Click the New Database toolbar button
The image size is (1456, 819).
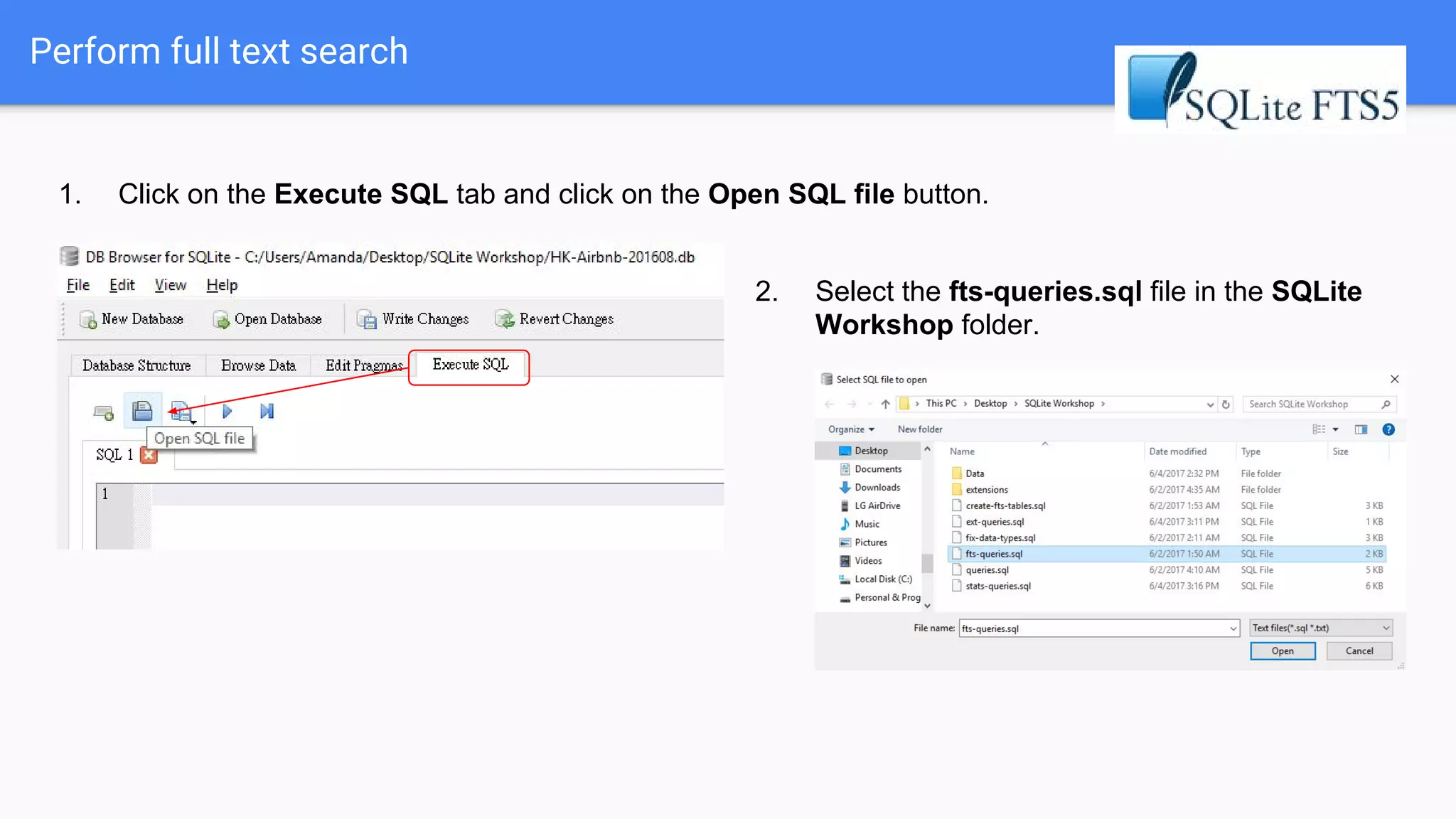(x=132, y=319)
